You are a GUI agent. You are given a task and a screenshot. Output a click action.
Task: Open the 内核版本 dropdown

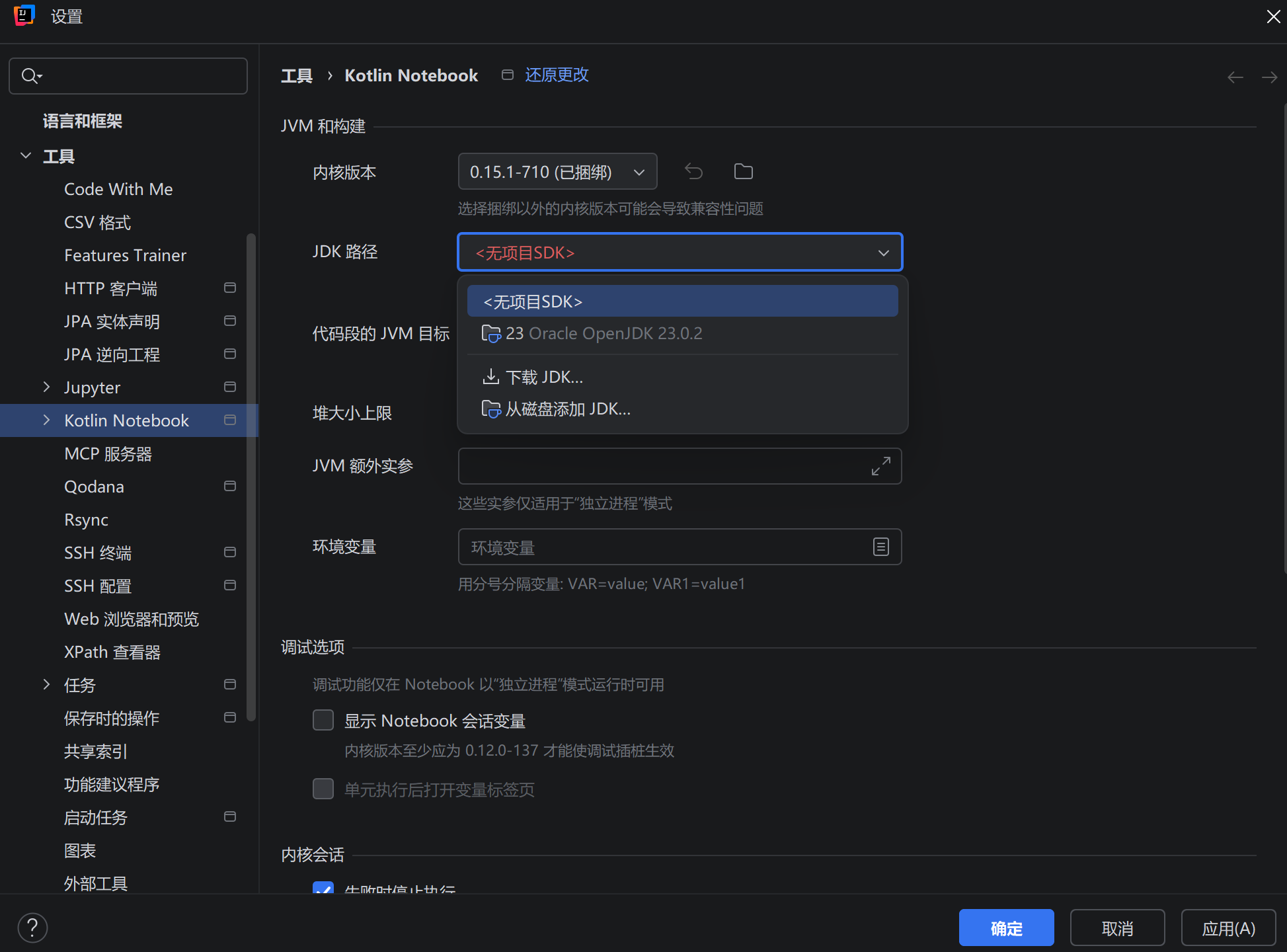click(557, 172)
